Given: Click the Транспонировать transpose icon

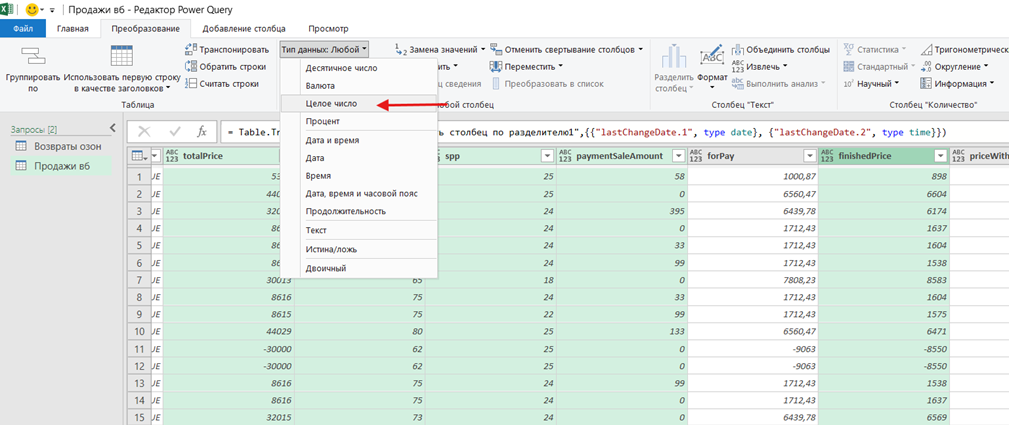Looking at the screenshot, I should coord(190,50).
